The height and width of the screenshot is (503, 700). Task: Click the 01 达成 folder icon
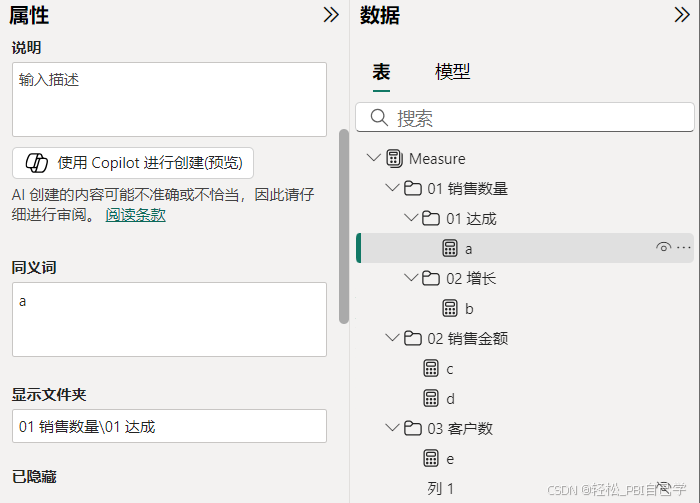pyautogui.click(x=431, y=218)
